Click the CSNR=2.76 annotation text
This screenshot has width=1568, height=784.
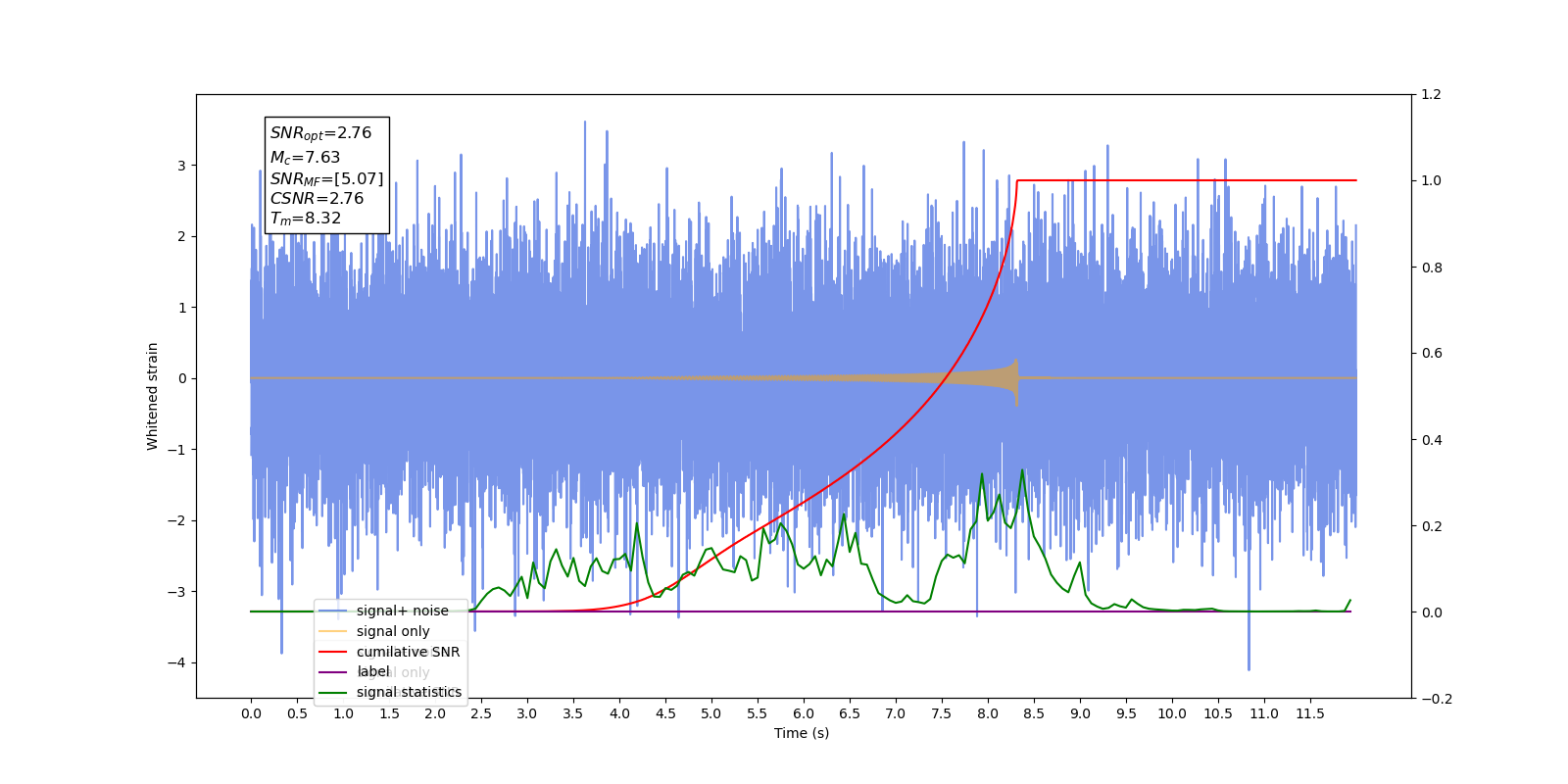pos(317,198)
